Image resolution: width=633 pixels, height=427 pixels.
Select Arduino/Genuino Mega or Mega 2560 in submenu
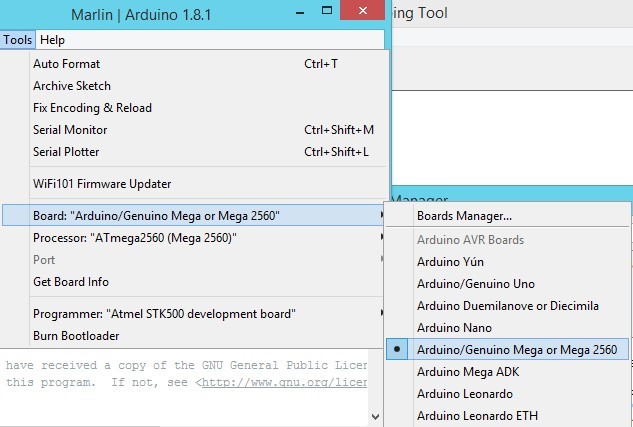pos(507,350)
